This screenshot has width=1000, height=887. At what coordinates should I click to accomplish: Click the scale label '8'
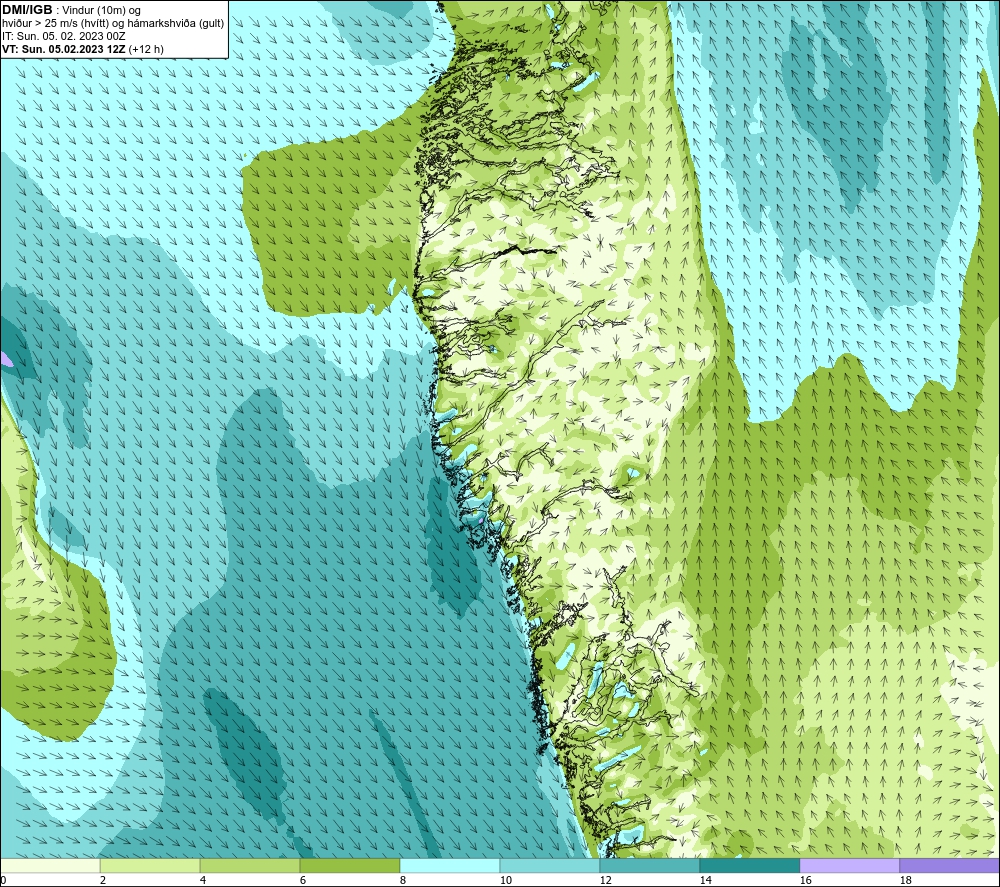click(402, 881)
